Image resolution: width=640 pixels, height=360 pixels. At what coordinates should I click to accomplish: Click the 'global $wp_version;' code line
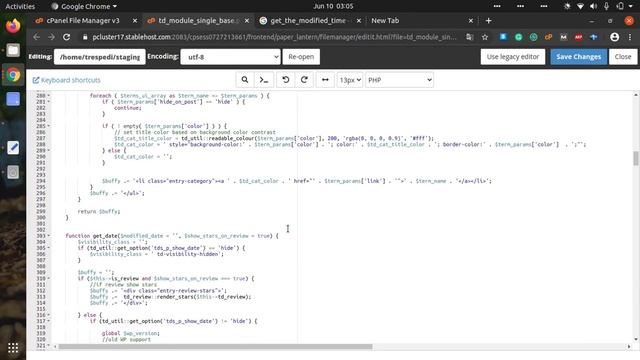click(131, 333)
